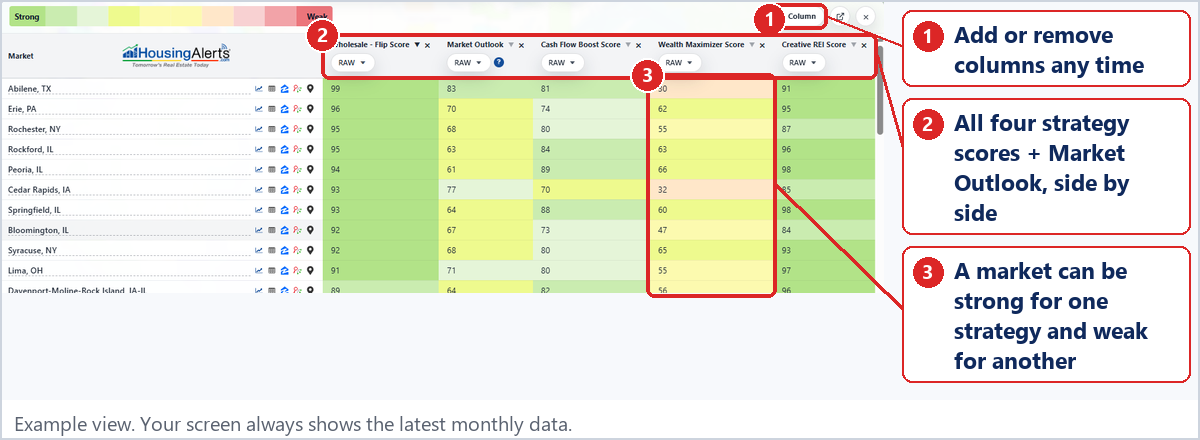The image size is (1200, 440).
Task: Open the RAW dropdown under Creative REI Score
Action: (x=802, y=62)
